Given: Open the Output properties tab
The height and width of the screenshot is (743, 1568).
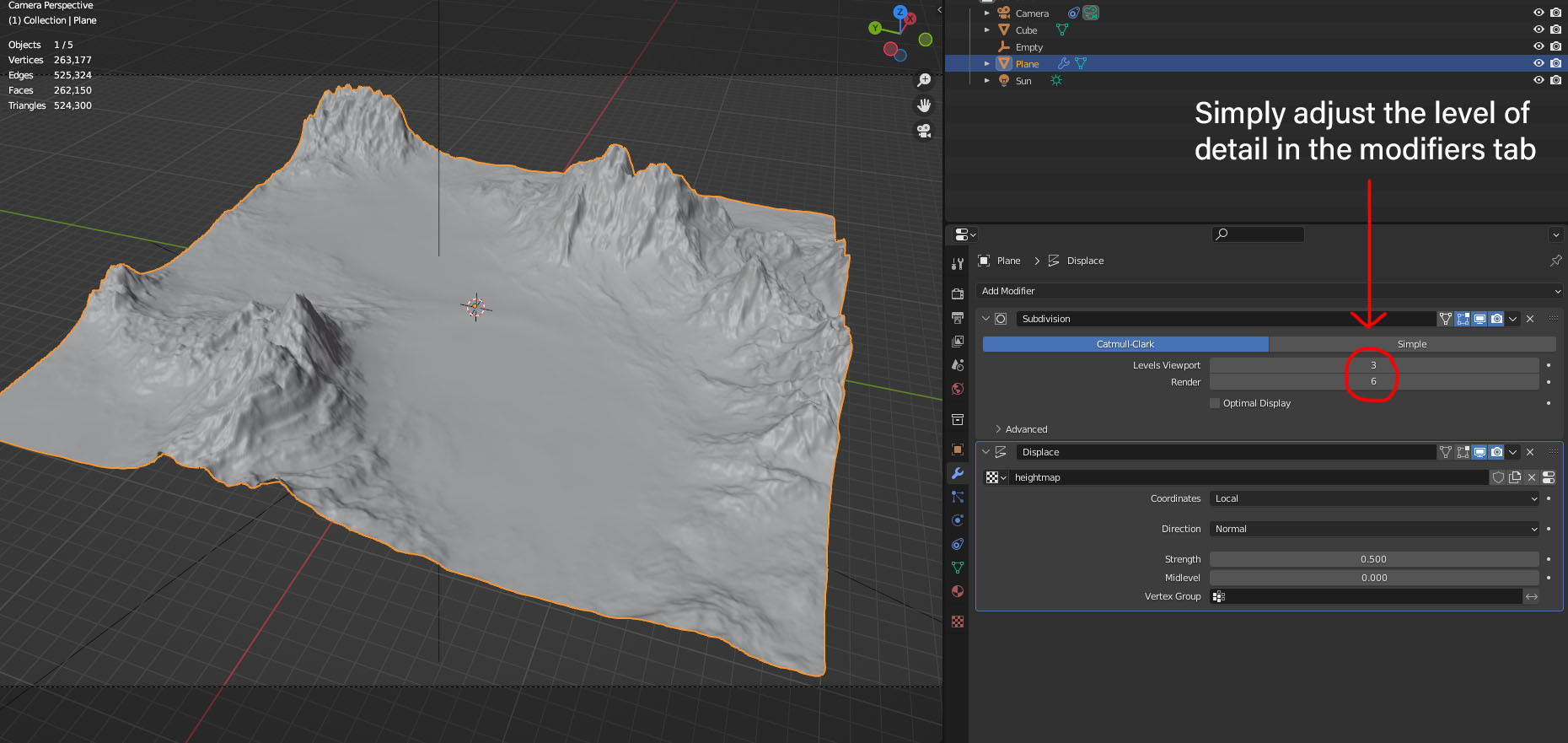Looking at the screenshot, I should (x=958, y=318).
